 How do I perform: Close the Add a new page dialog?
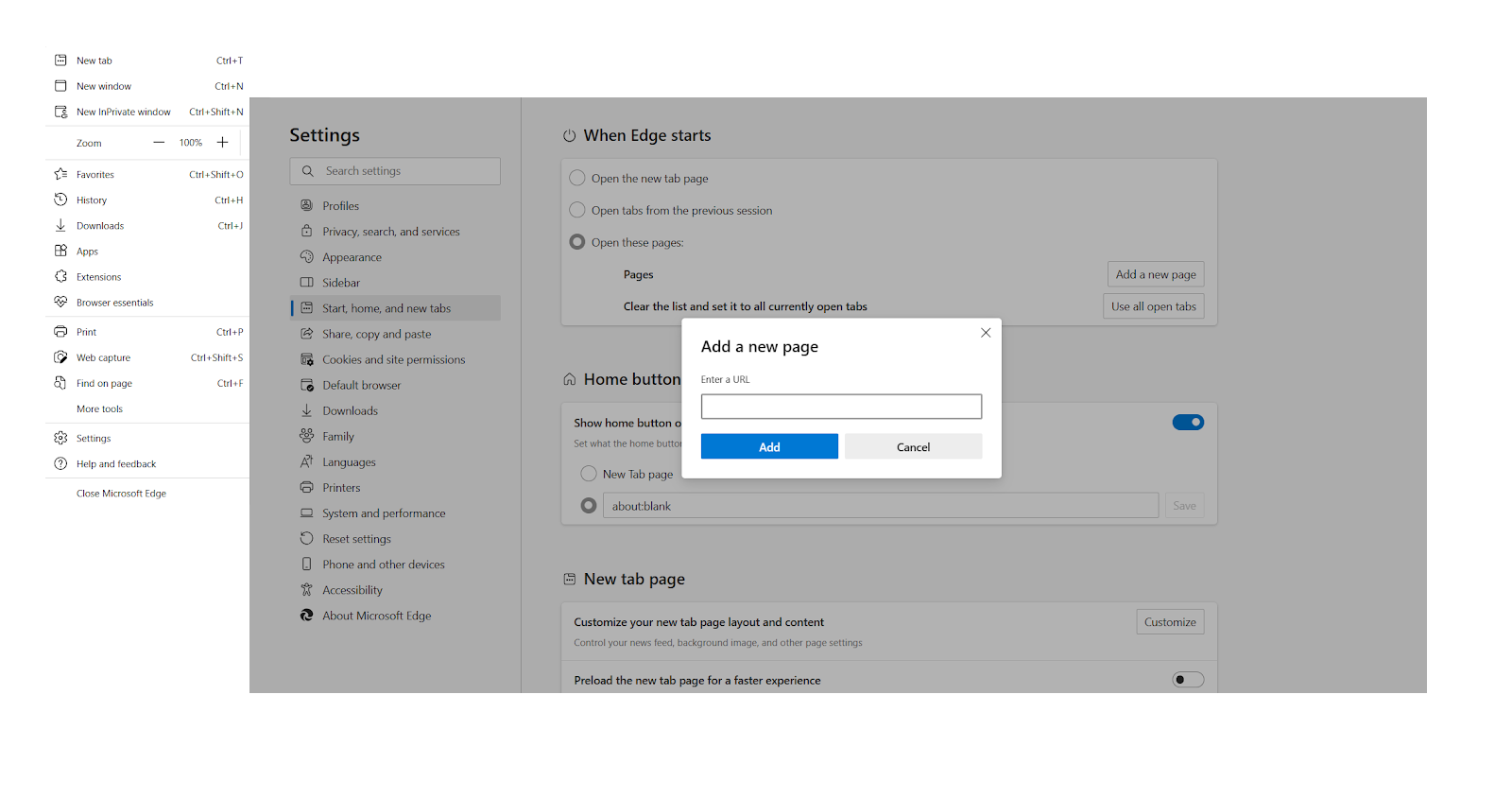click(x=986, y=333)
